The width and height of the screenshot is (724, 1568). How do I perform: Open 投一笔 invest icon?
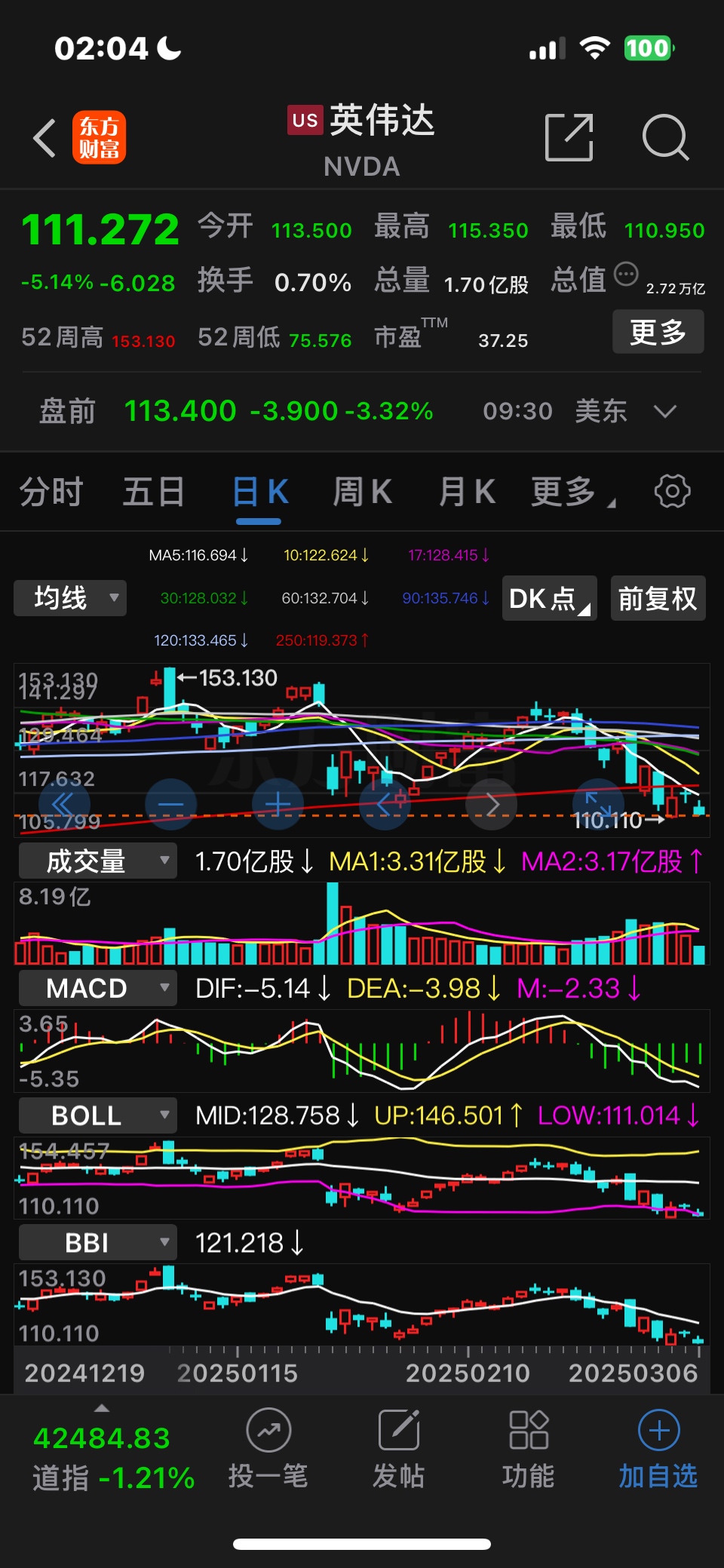(x=268, y=1429)
